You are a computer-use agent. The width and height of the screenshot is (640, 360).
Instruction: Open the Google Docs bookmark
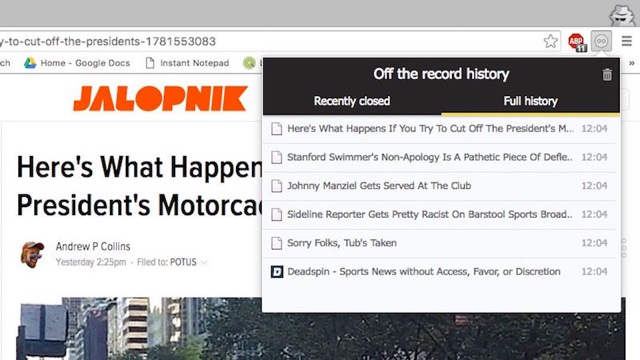click(x=77, y=63)
